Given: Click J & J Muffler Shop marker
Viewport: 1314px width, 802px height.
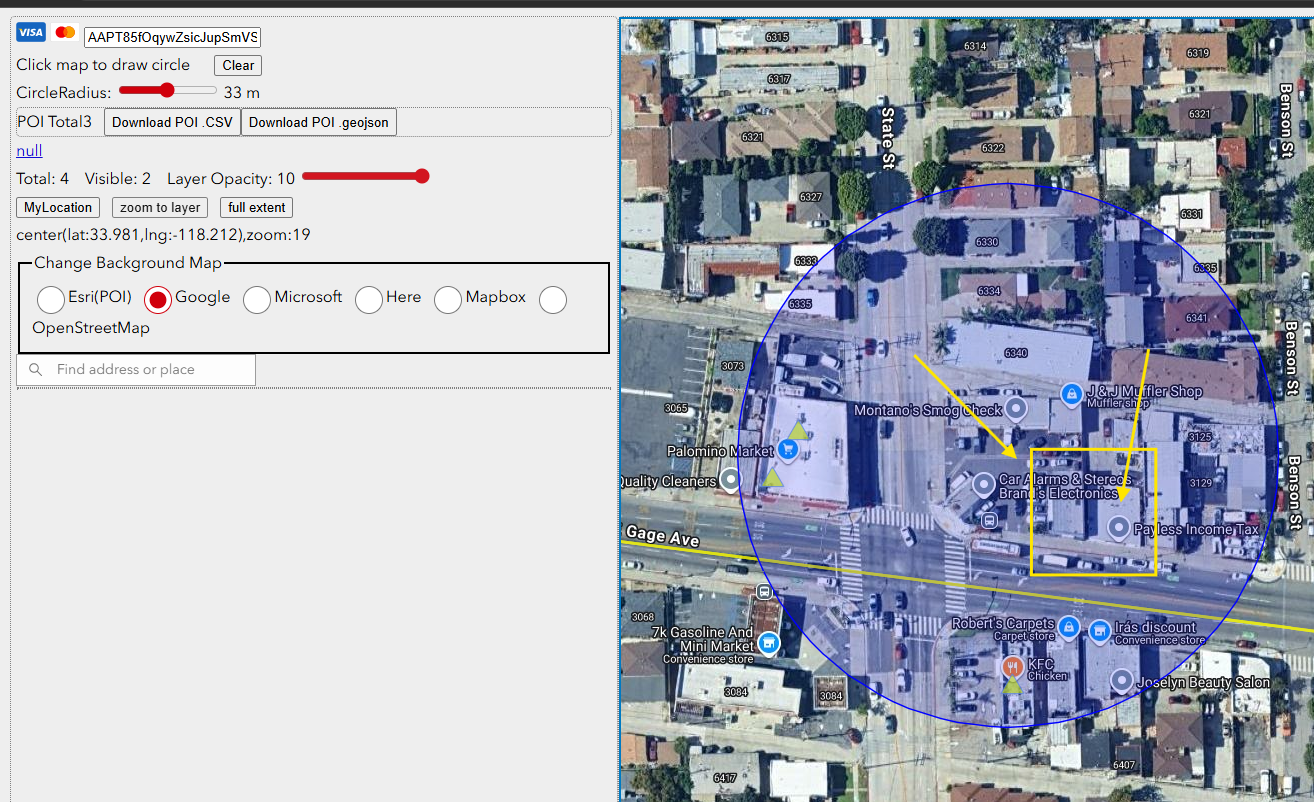Looking at the screenshot, I should pos(1072,393).
